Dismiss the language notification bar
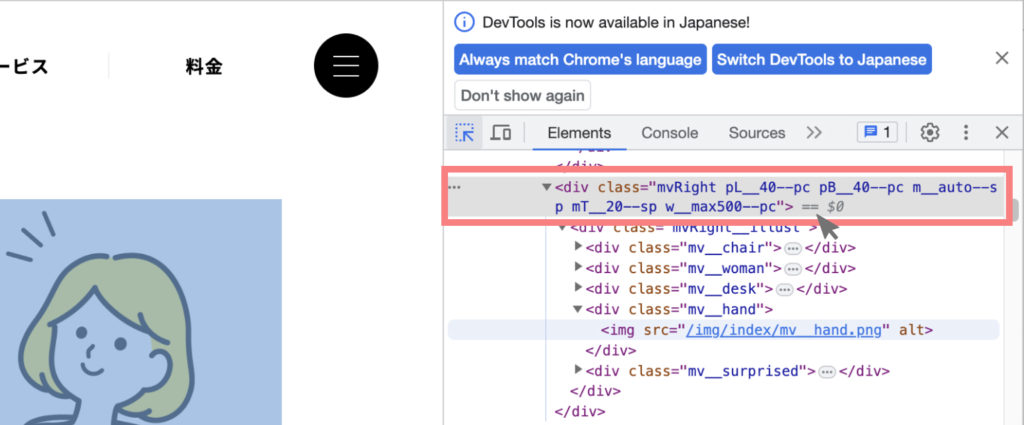The image size is (1024, 425). (1002, 58)
